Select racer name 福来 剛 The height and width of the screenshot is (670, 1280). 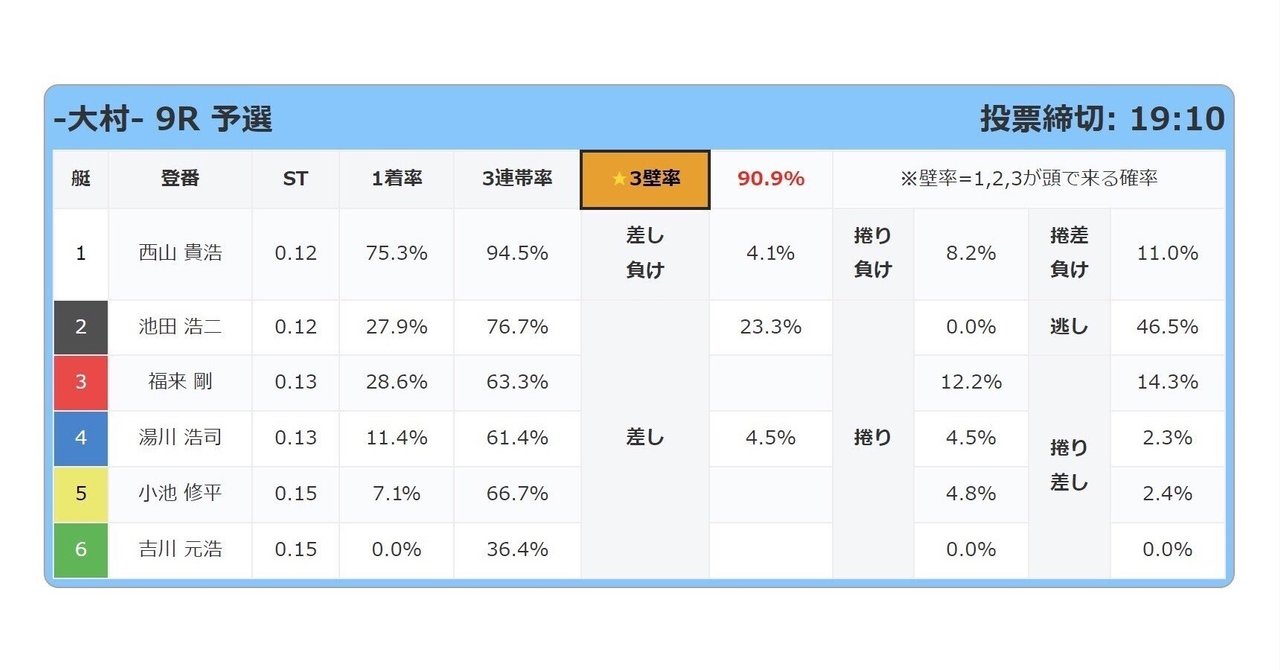(180, 382)
